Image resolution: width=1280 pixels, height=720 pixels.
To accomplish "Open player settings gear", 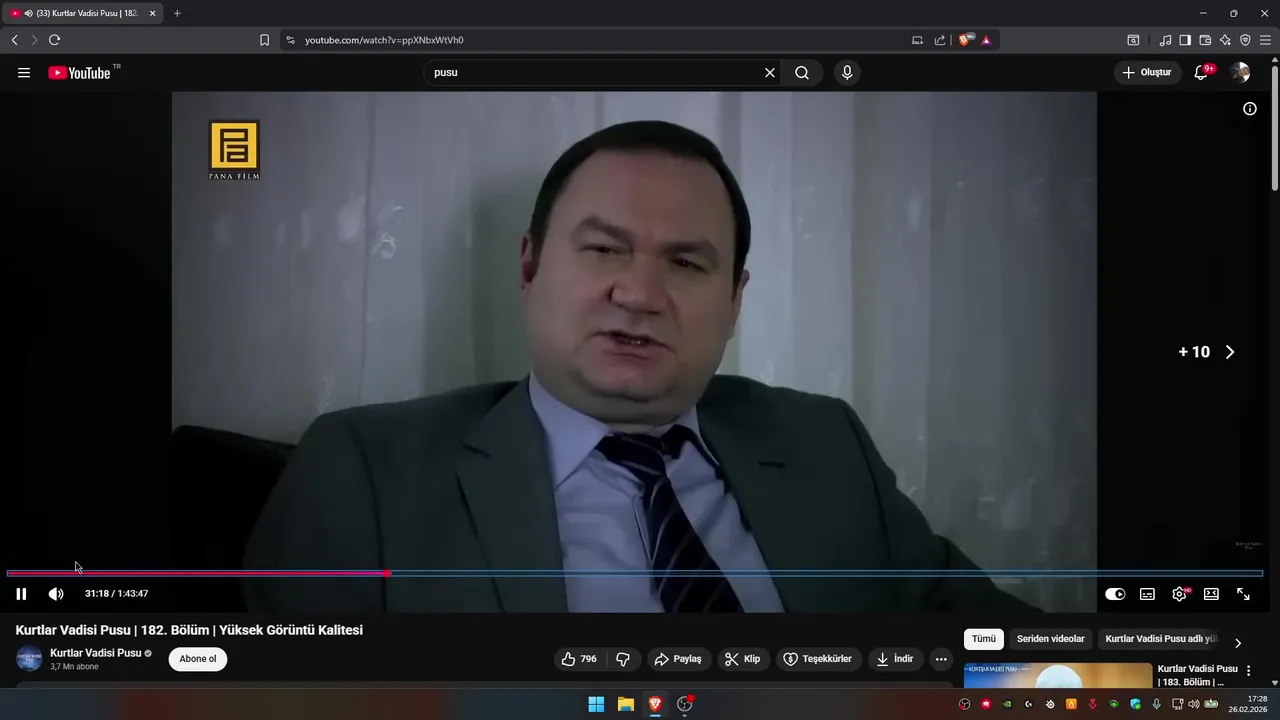I will point(1179,594).
